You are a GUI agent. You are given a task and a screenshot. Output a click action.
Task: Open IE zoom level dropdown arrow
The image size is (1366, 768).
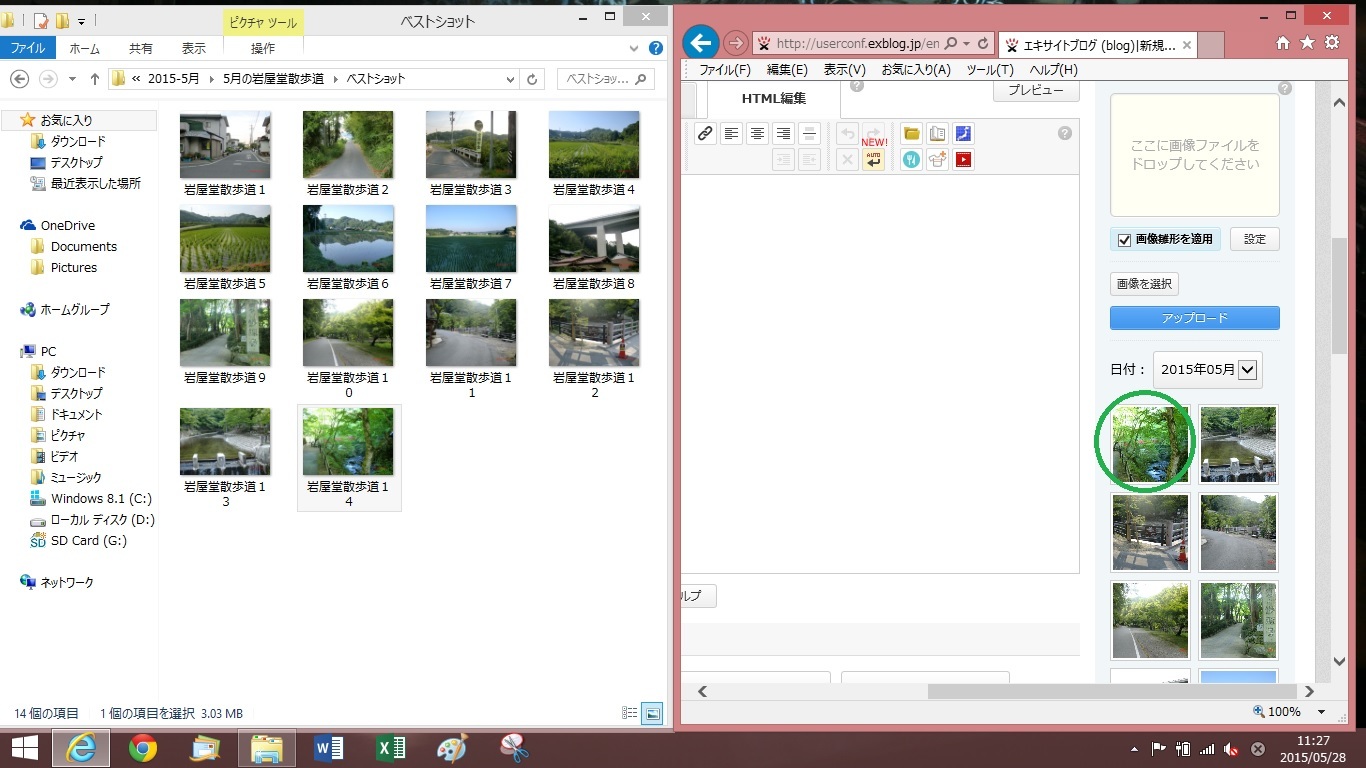point(1321,712)
